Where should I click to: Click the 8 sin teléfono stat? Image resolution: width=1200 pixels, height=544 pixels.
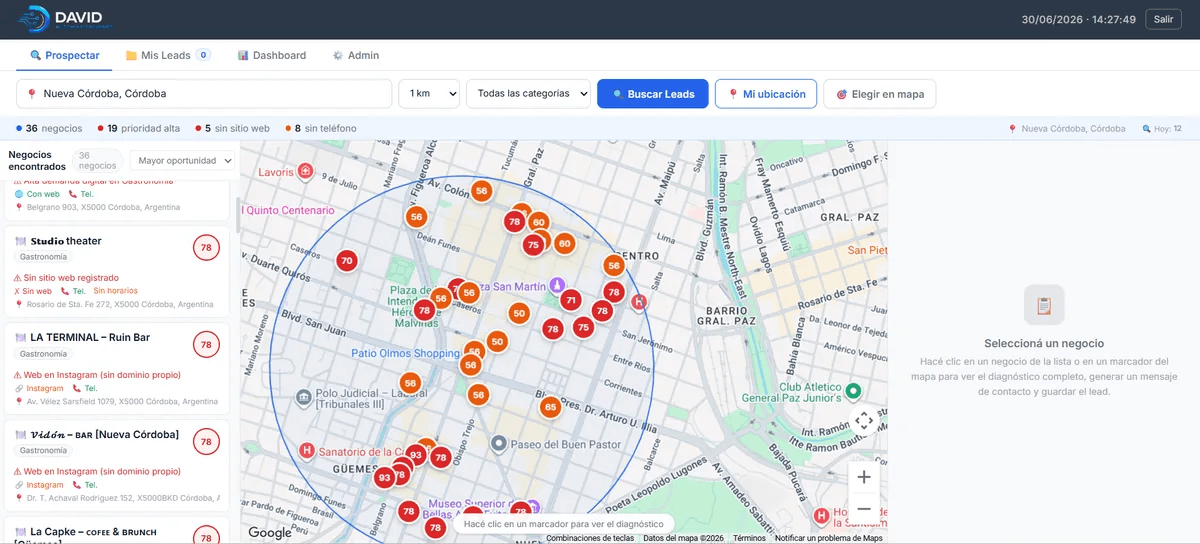[320, 129]
